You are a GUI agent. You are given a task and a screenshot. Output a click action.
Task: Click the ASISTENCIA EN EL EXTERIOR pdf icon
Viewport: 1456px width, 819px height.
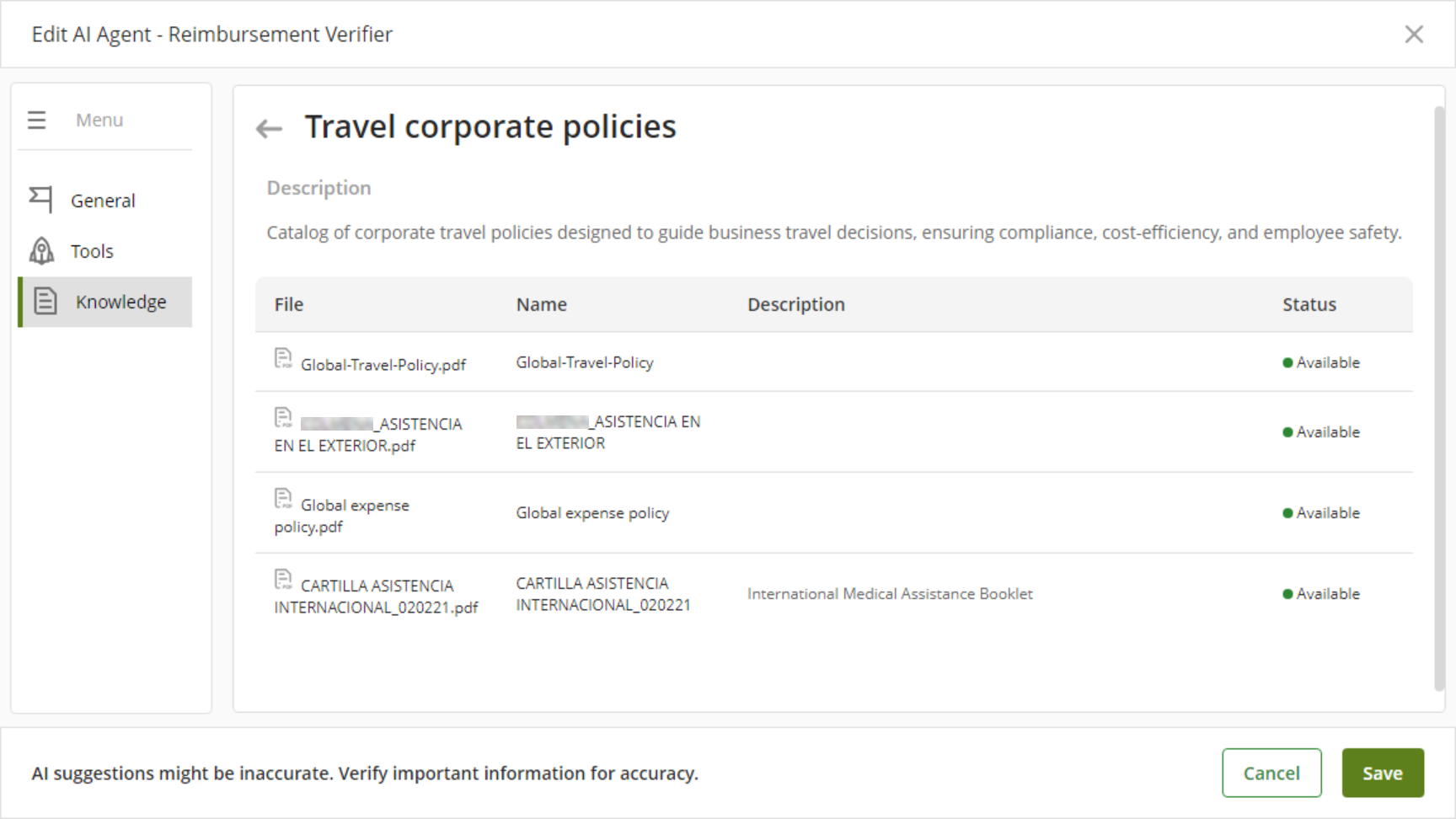coord(283,418)
